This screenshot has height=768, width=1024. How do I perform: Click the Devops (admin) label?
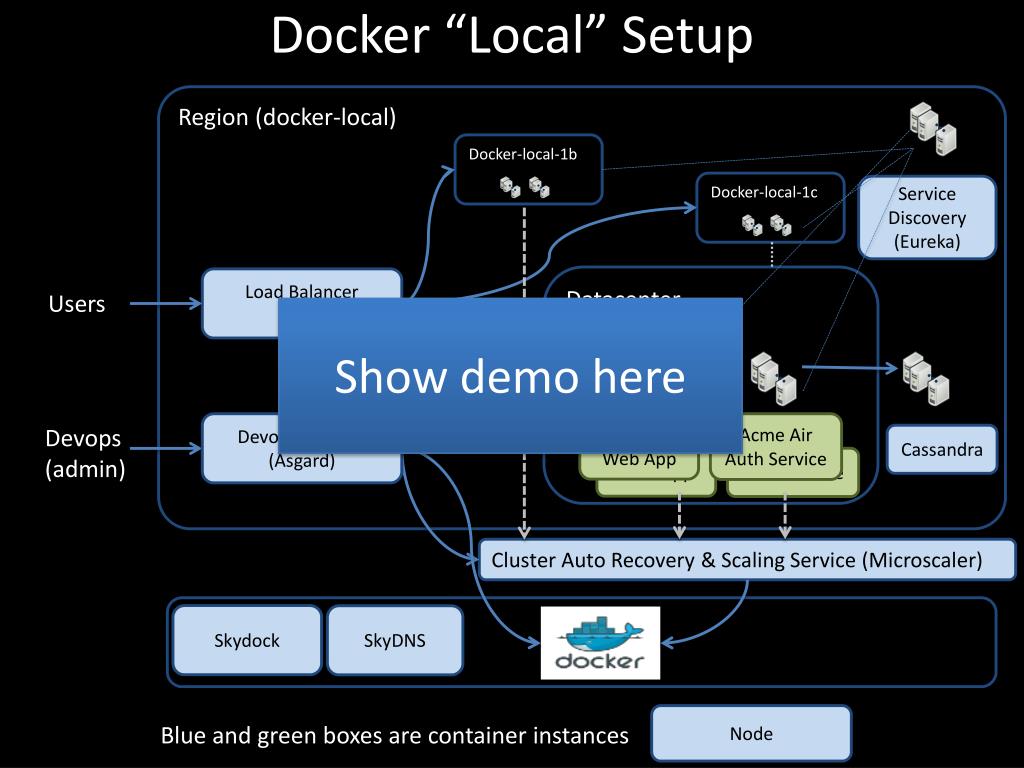point(84,453)
